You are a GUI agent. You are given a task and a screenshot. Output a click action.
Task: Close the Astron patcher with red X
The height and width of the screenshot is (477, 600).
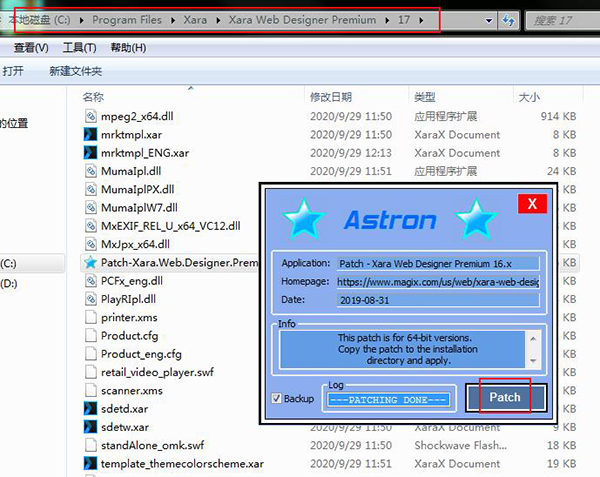pyautogui.click(x=532, y=203)
